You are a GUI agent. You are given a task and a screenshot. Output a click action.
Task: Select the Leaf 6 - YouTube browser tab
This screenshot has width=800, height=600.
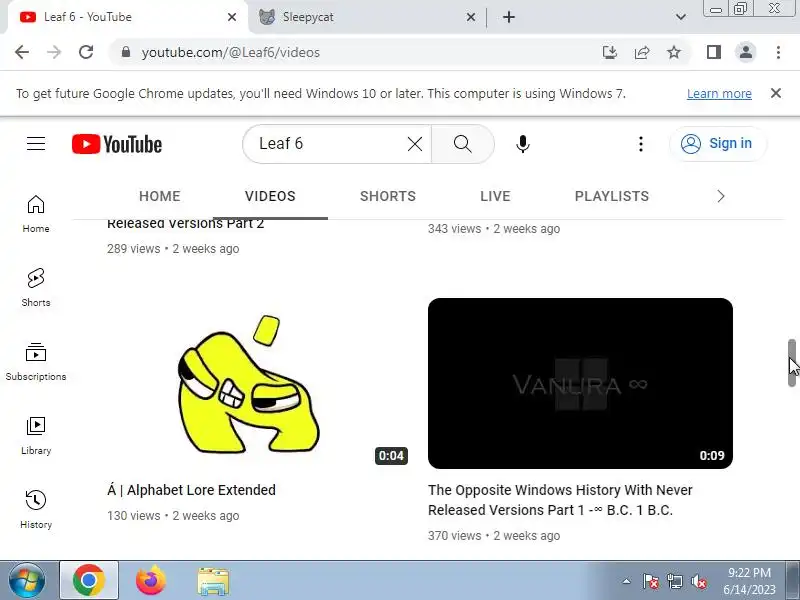click(127, 17)
